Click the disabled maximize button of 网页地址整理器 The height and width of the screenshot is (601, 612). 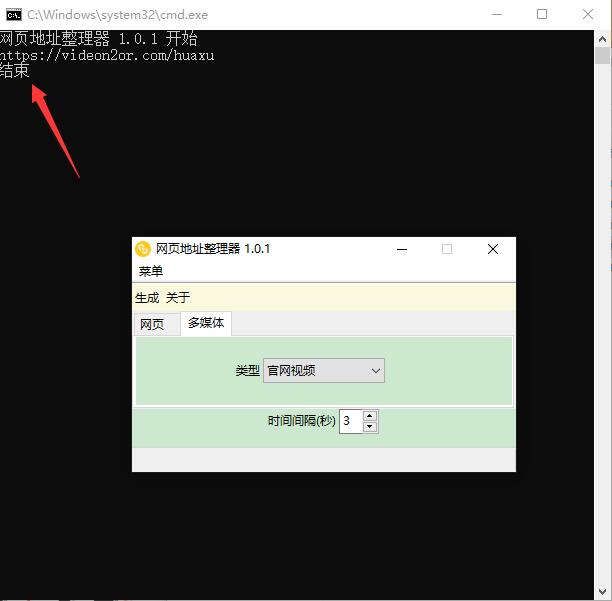pos(447,249)
